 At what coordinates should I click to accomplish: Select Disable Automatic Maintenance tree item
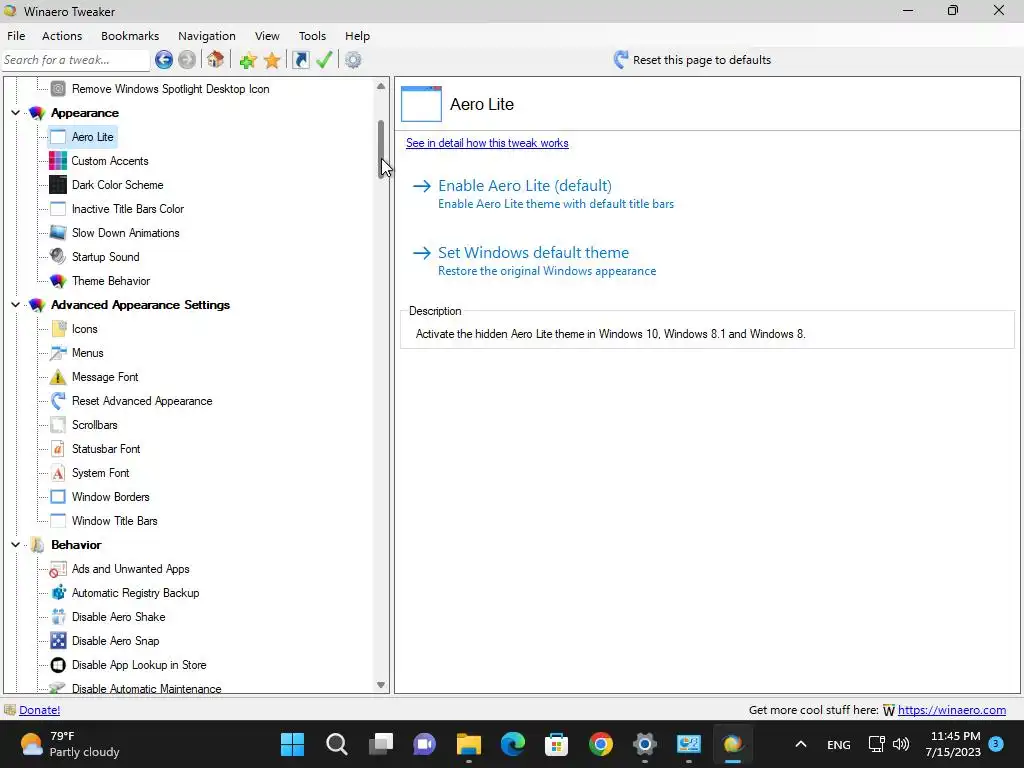tap(146, 688)
